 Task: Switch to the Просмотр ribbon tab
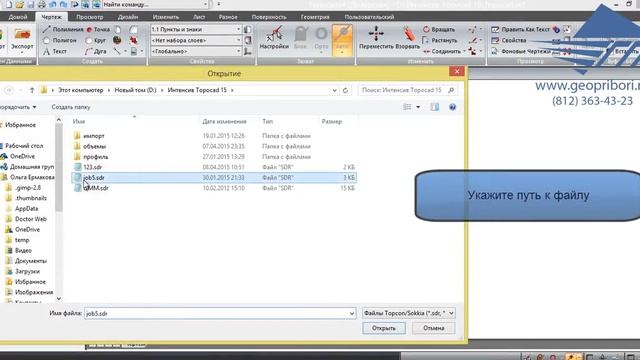tap(89, 17)
